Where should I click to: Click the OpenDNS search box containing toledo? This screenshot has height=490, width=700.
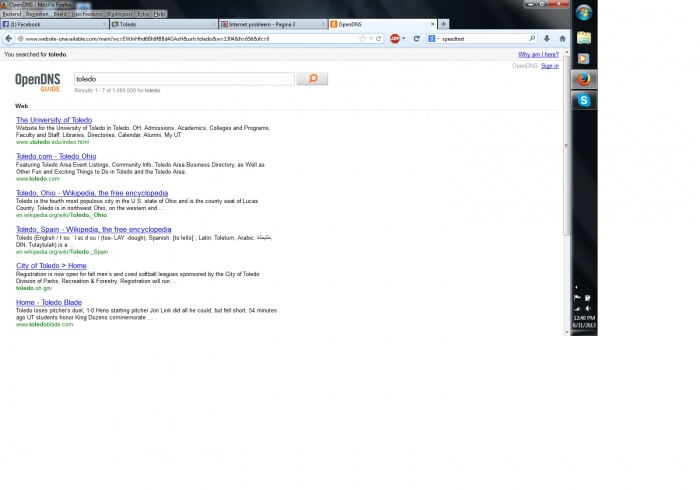pos(184,79)
